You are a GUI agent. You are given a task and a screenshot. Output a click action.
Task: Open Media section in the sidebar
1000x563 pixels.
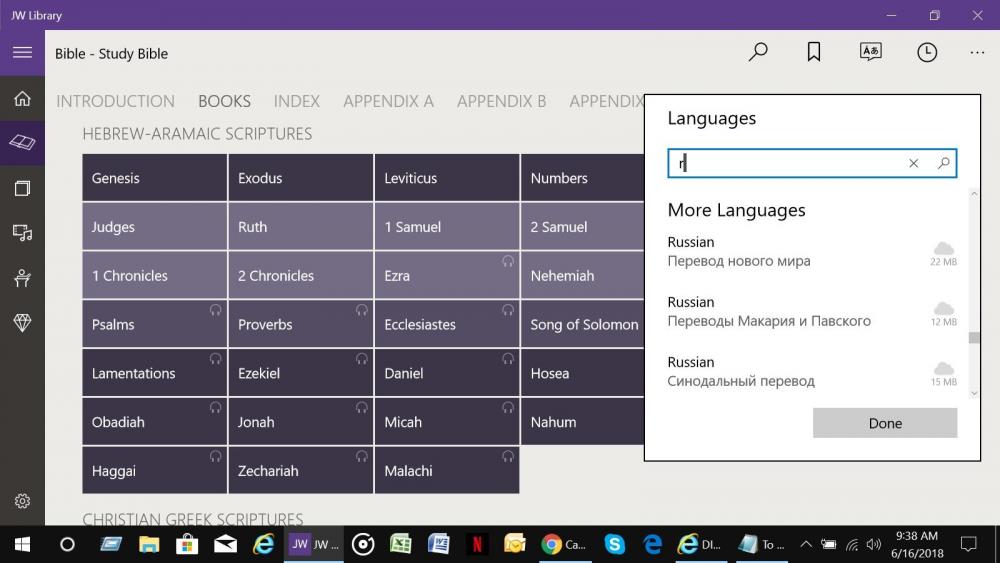pyautogui.click(x=22, y=233)
